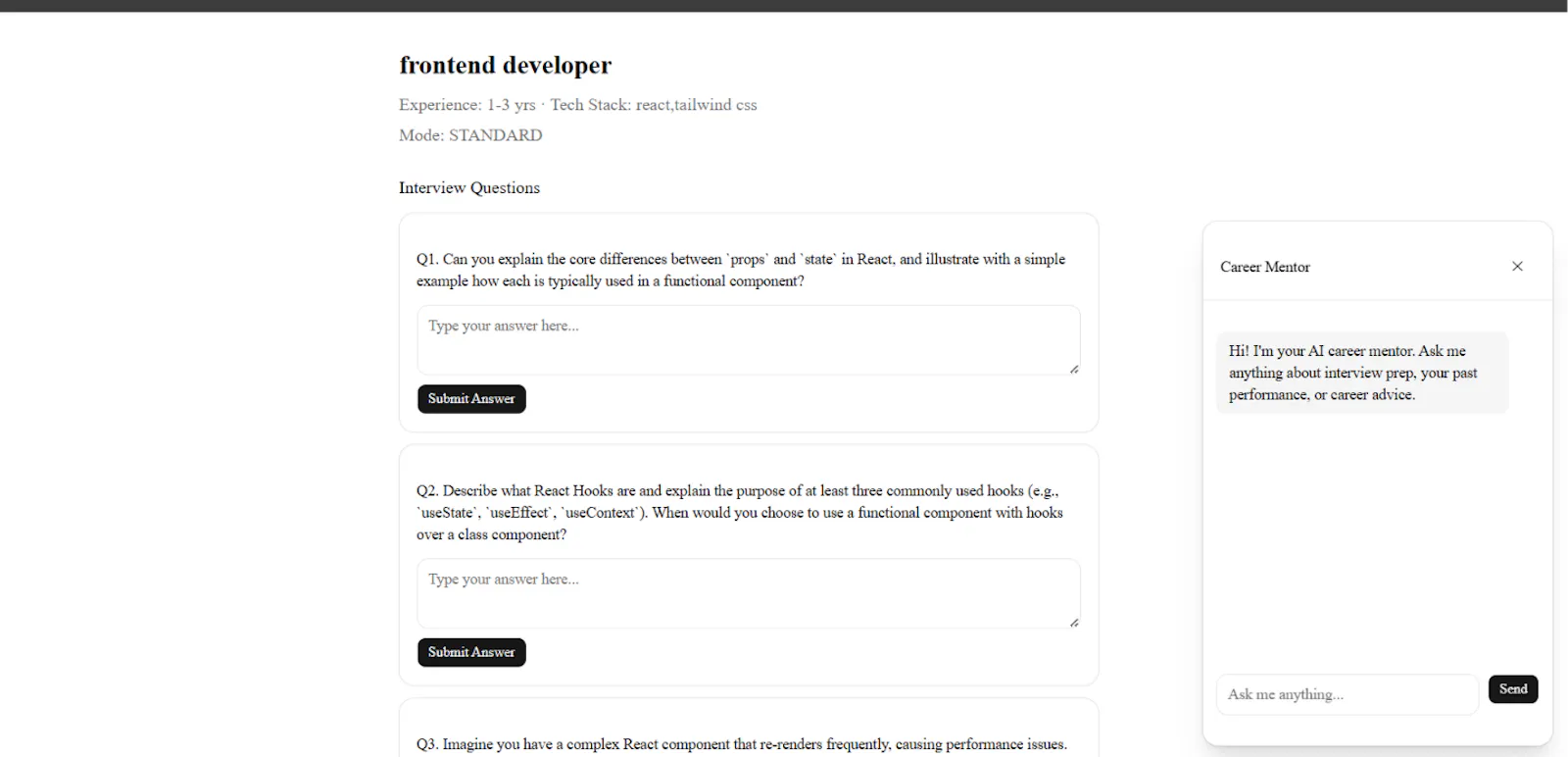Focus the 'Ask me anything...' chat input

coord(1347,694)
